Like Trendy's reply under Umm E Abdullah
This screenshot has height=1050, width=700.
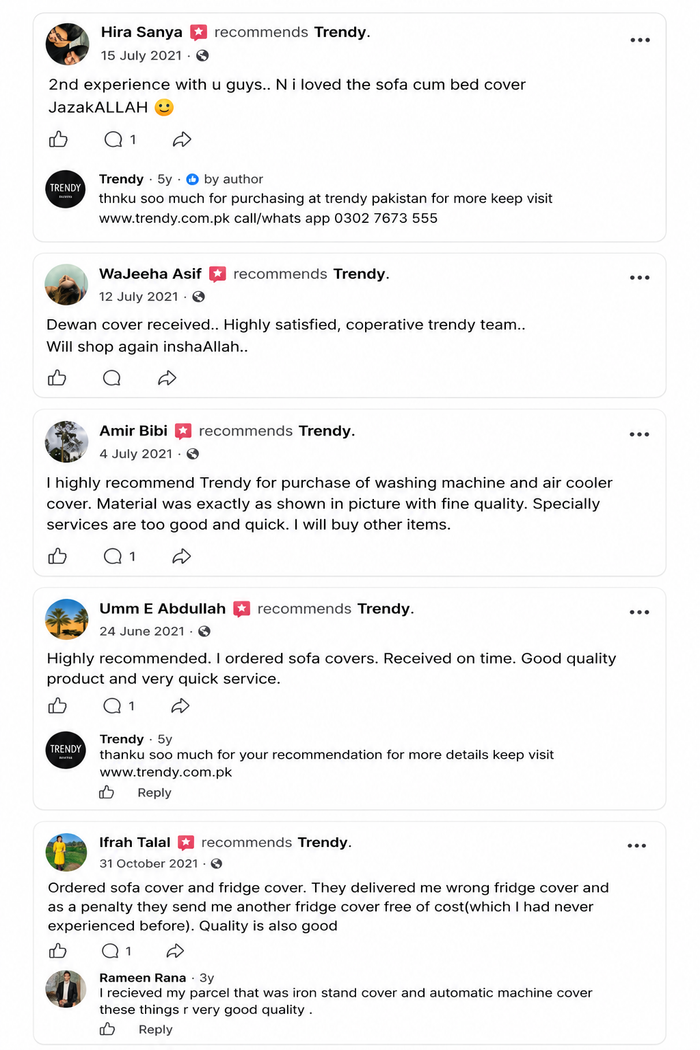[107, 793]
